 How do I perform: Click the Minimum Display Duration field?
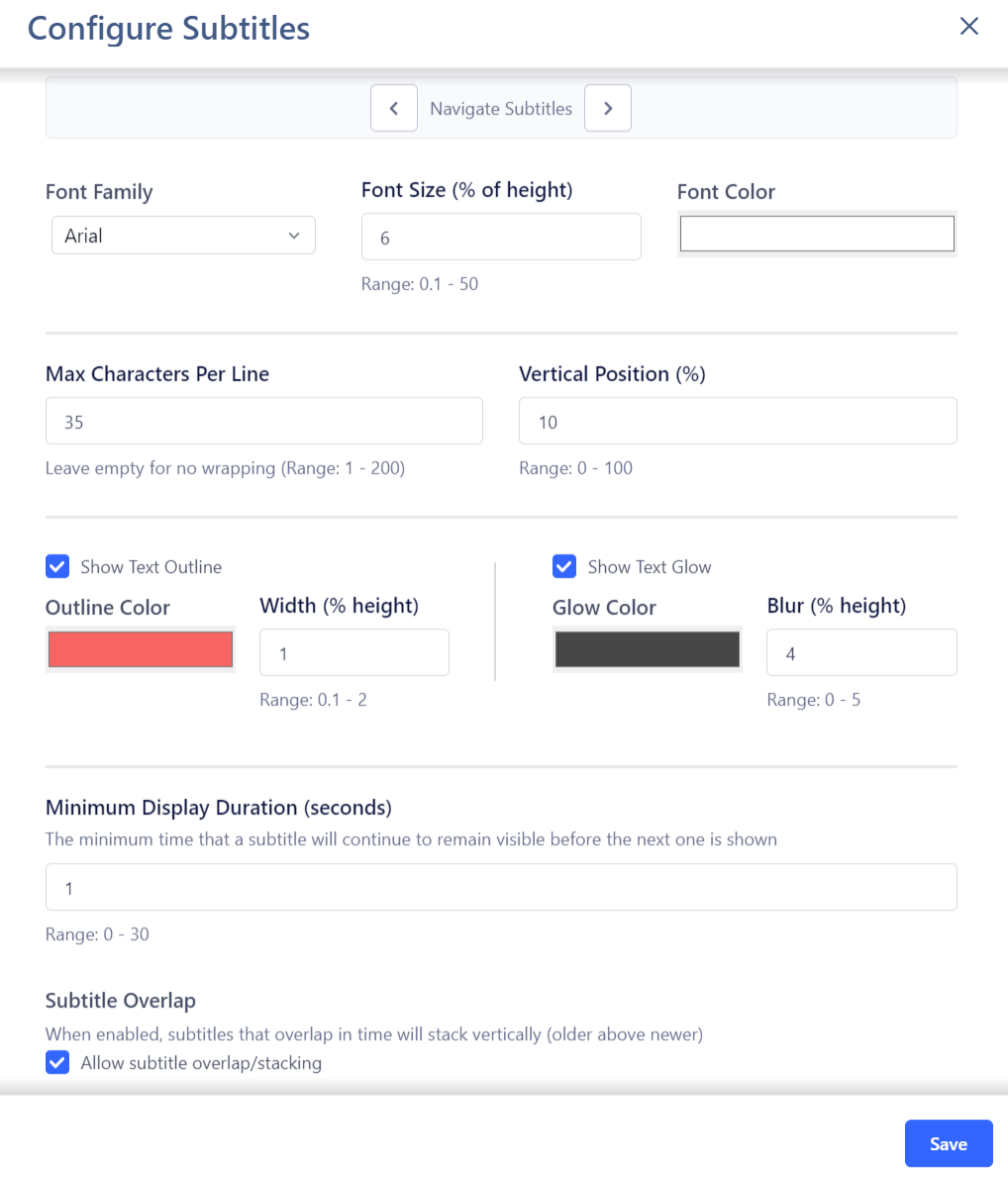pos(501,887)
